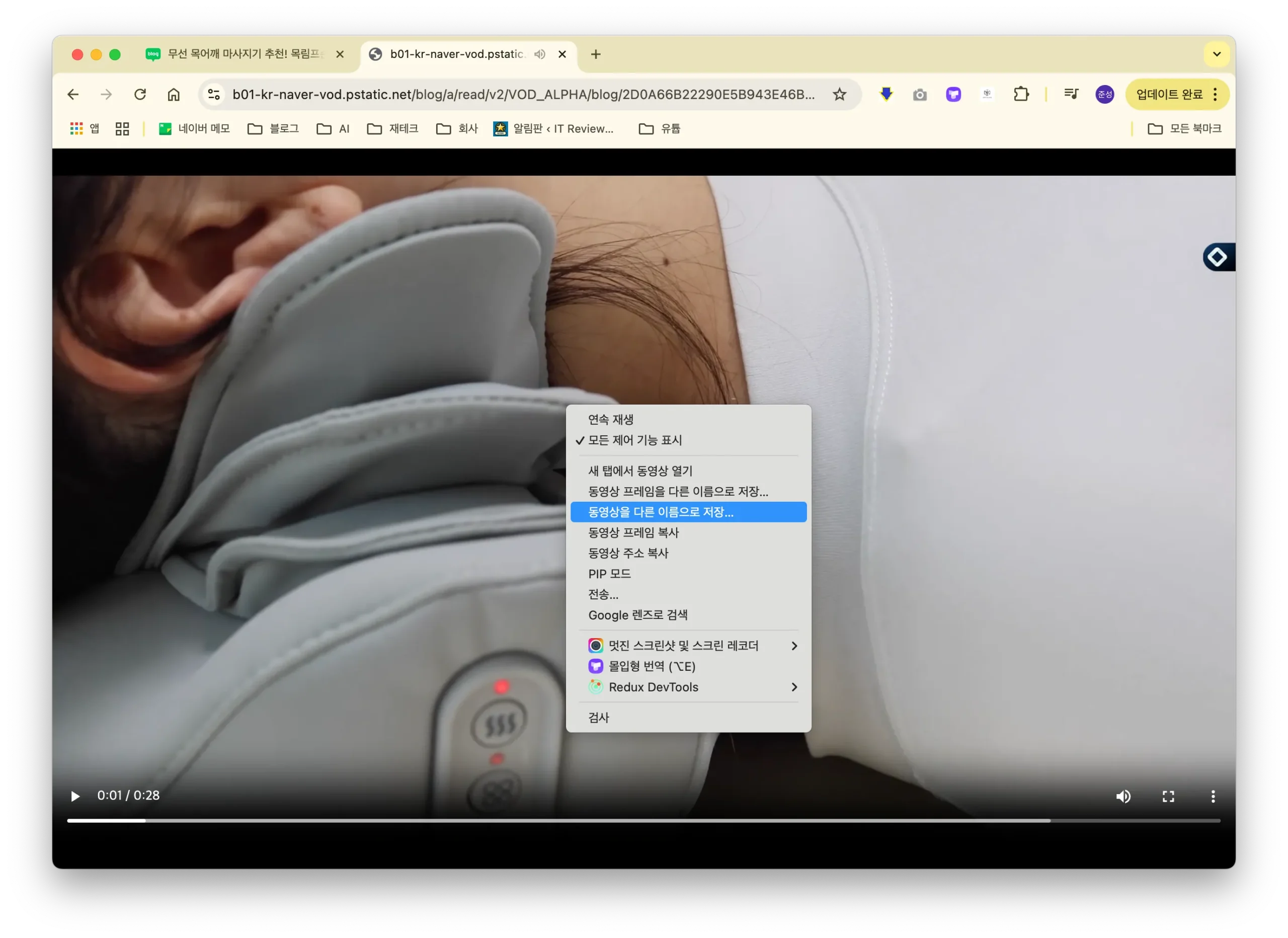Toggle '모든 제어 기능 표시' checked option
The width and height of the screenshot is (1288, 938).
[x=635, y=440]
